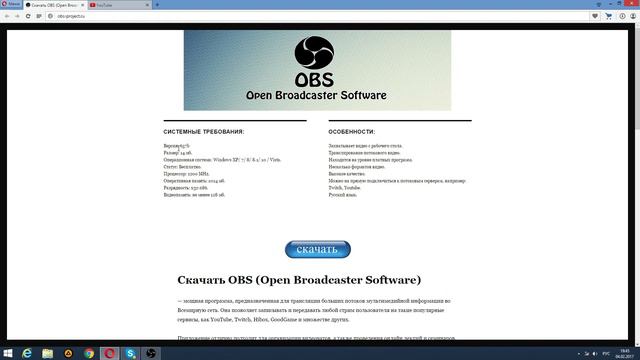
Task: Reload the current page
Action: click(28, 16)
